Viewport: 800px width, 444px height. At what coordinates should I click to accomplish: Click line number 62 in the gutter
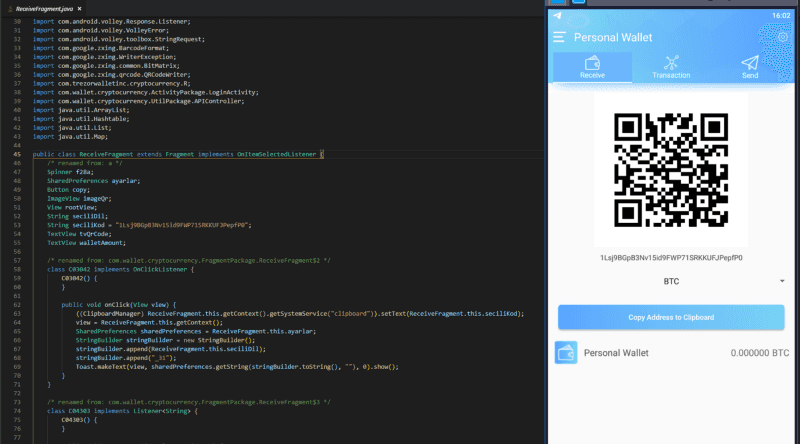pyautogui.click(x=17, y=305)
